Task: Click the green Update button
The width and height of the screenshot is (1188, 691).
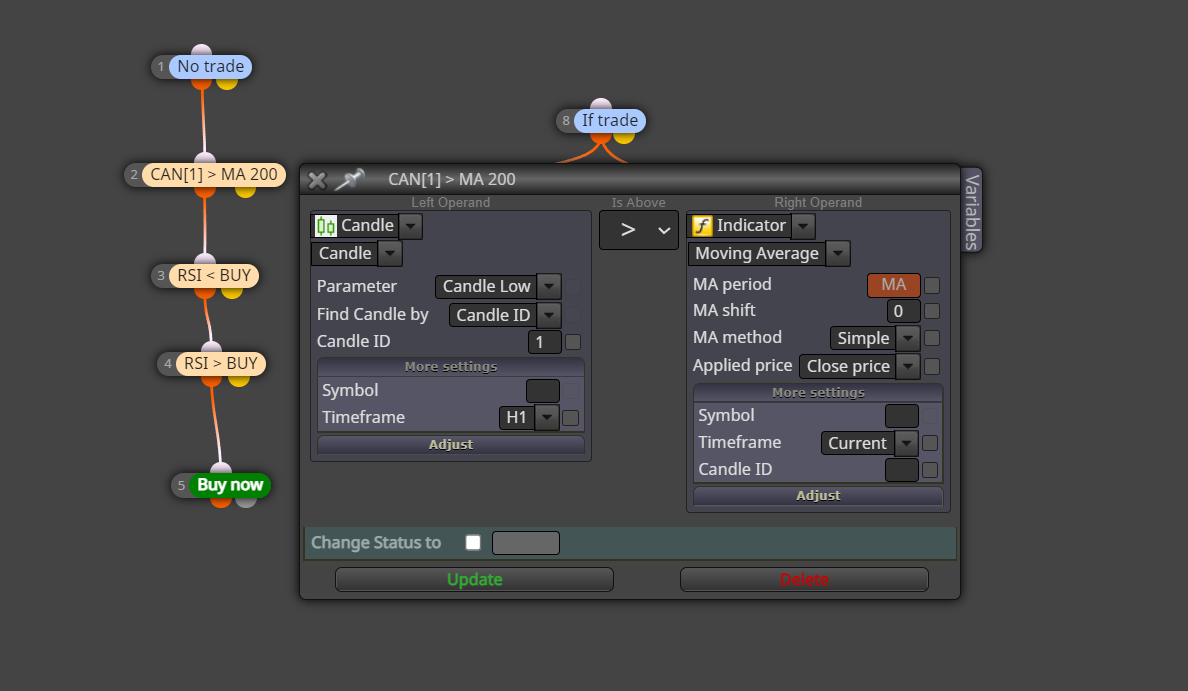Action: [x=474, y=580]
